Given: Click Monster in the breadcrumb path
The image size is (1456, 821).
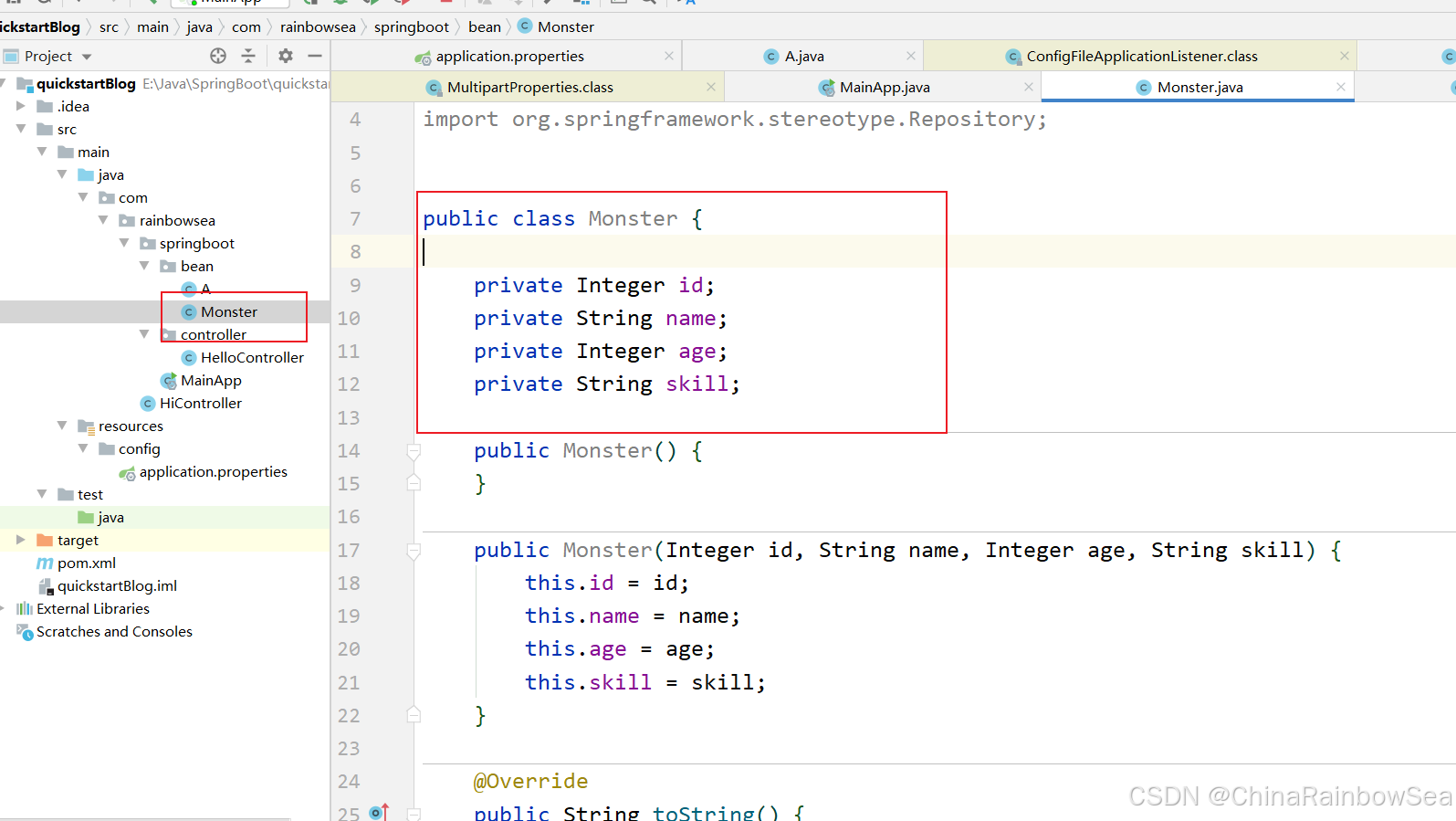Looking at the screenshot, I should [556, 26].
